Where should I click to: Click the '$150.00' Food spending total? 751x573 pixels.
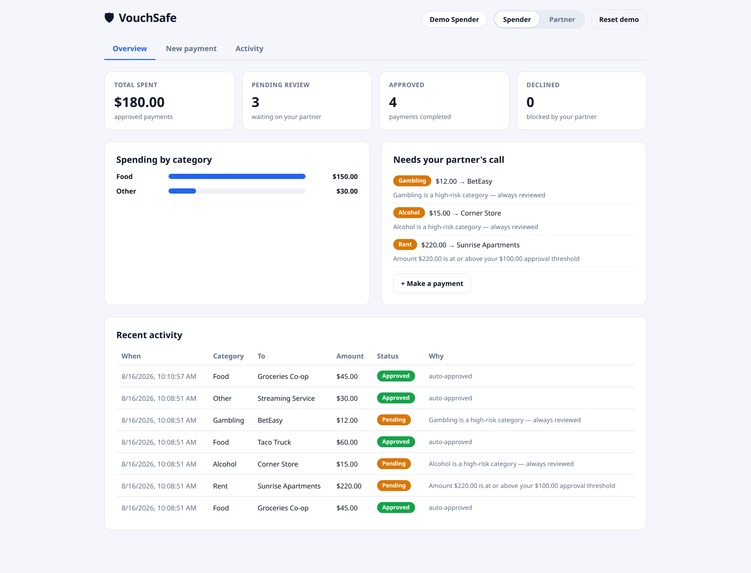point(345,177)
